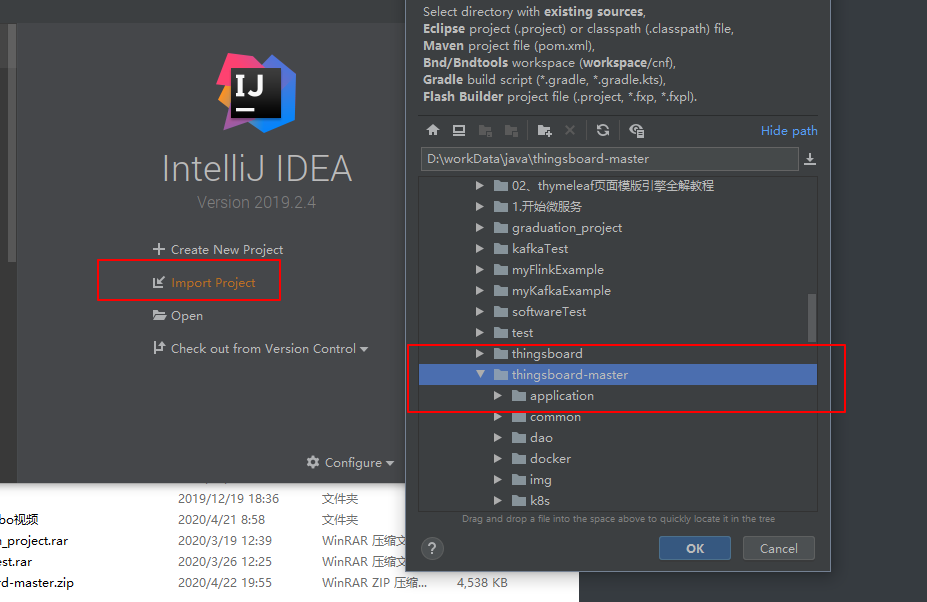
Task: Create a New Folder via toolbar icon
Action: pos(544,130)
